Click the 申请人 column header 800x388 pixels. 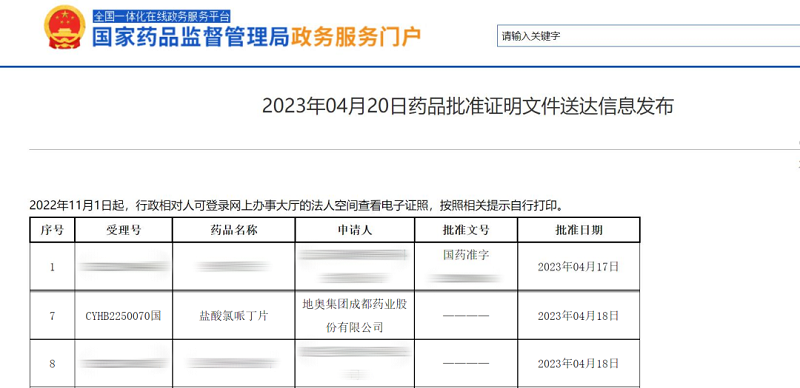coord(355,230)
